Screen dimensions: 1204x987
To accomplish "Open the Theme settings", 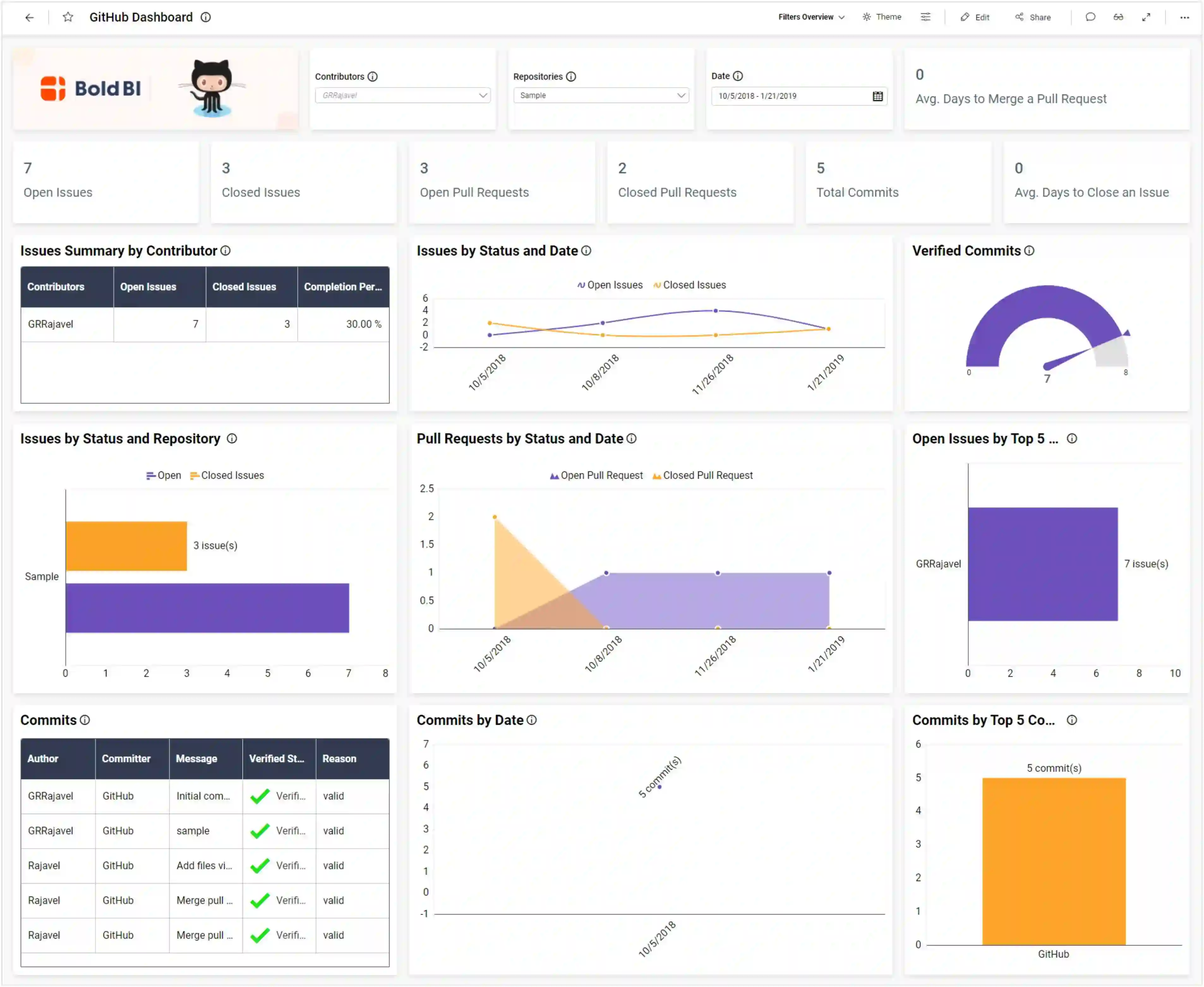I will (882, 17).
